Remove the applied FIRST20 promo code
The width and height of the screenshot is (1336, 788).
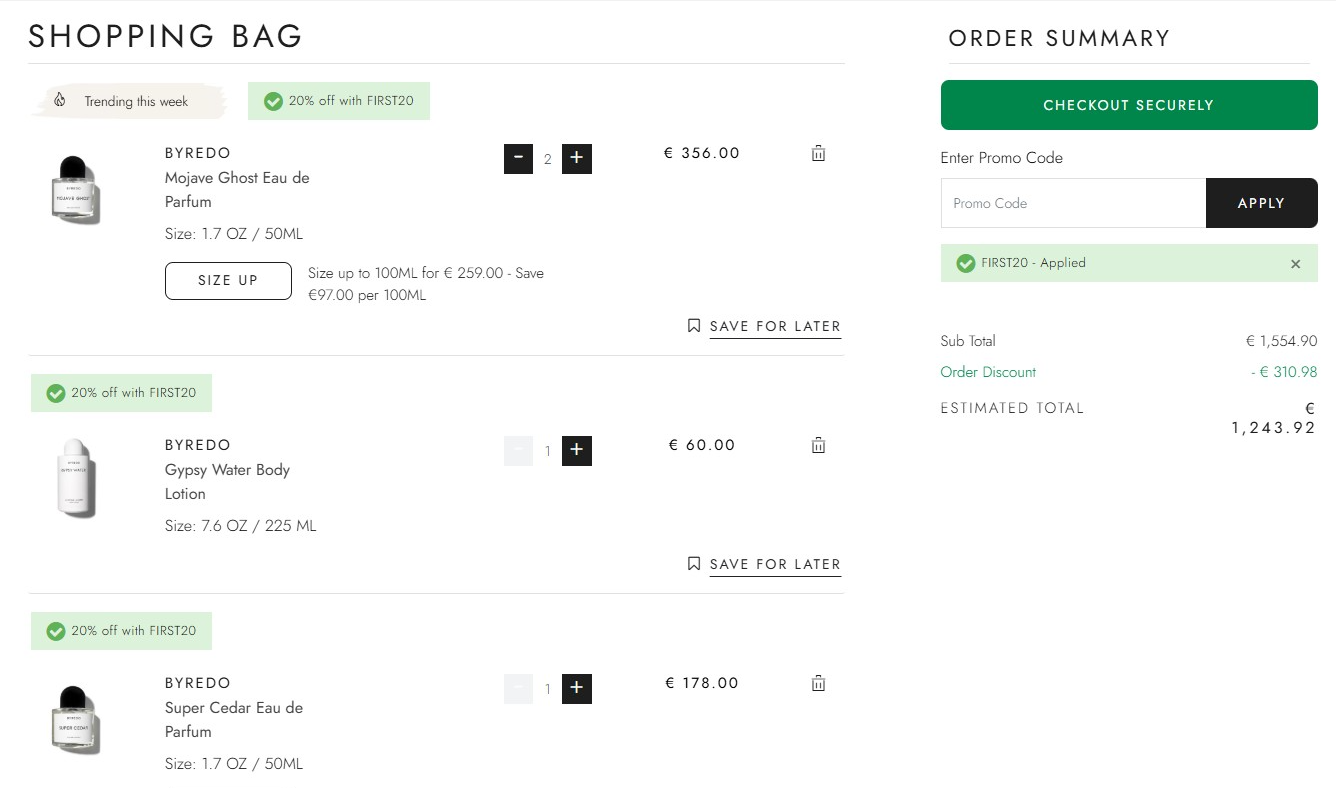(x=1296, y=264)
